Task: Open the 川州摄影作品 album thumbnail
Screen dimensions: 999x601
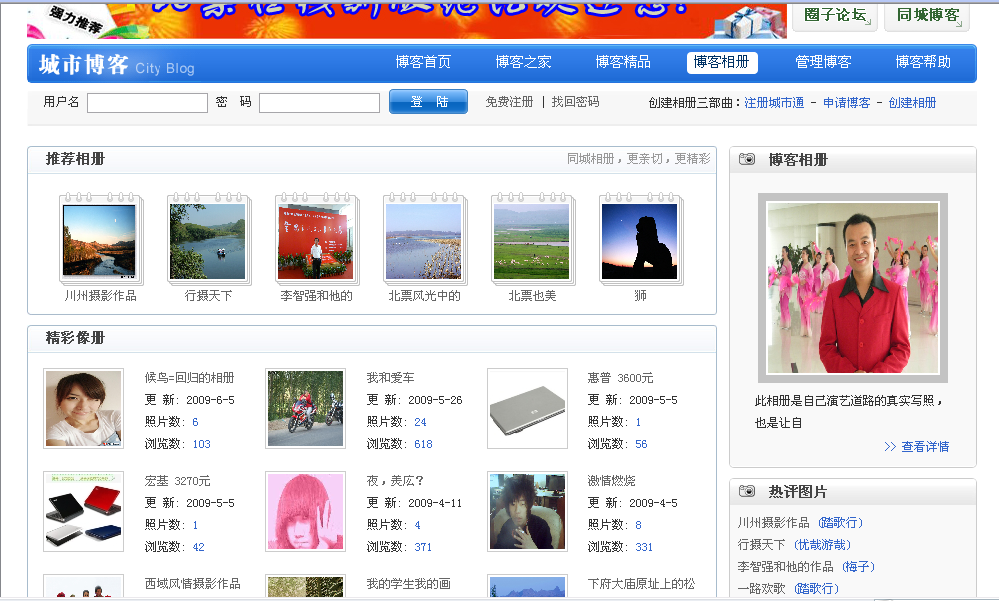Action: [100, 239]
